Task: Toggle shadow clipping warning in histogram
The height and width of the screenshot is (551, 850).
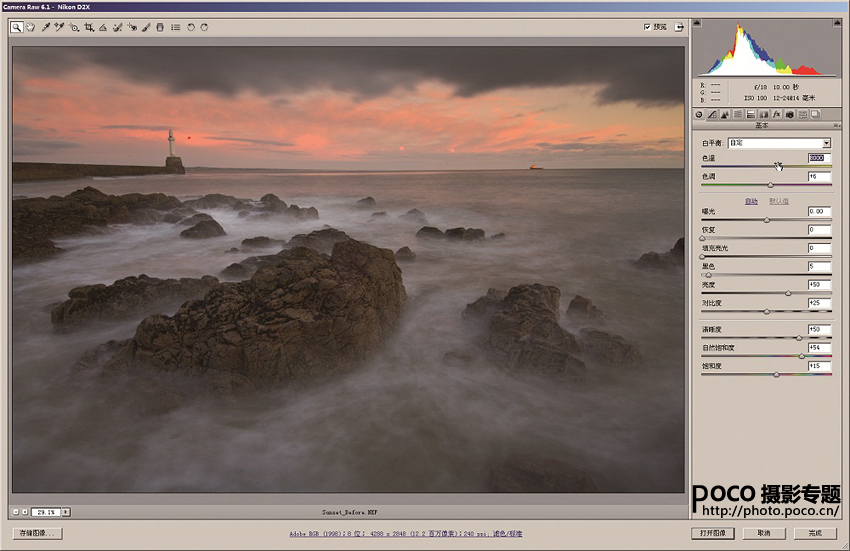Action: 697,23
